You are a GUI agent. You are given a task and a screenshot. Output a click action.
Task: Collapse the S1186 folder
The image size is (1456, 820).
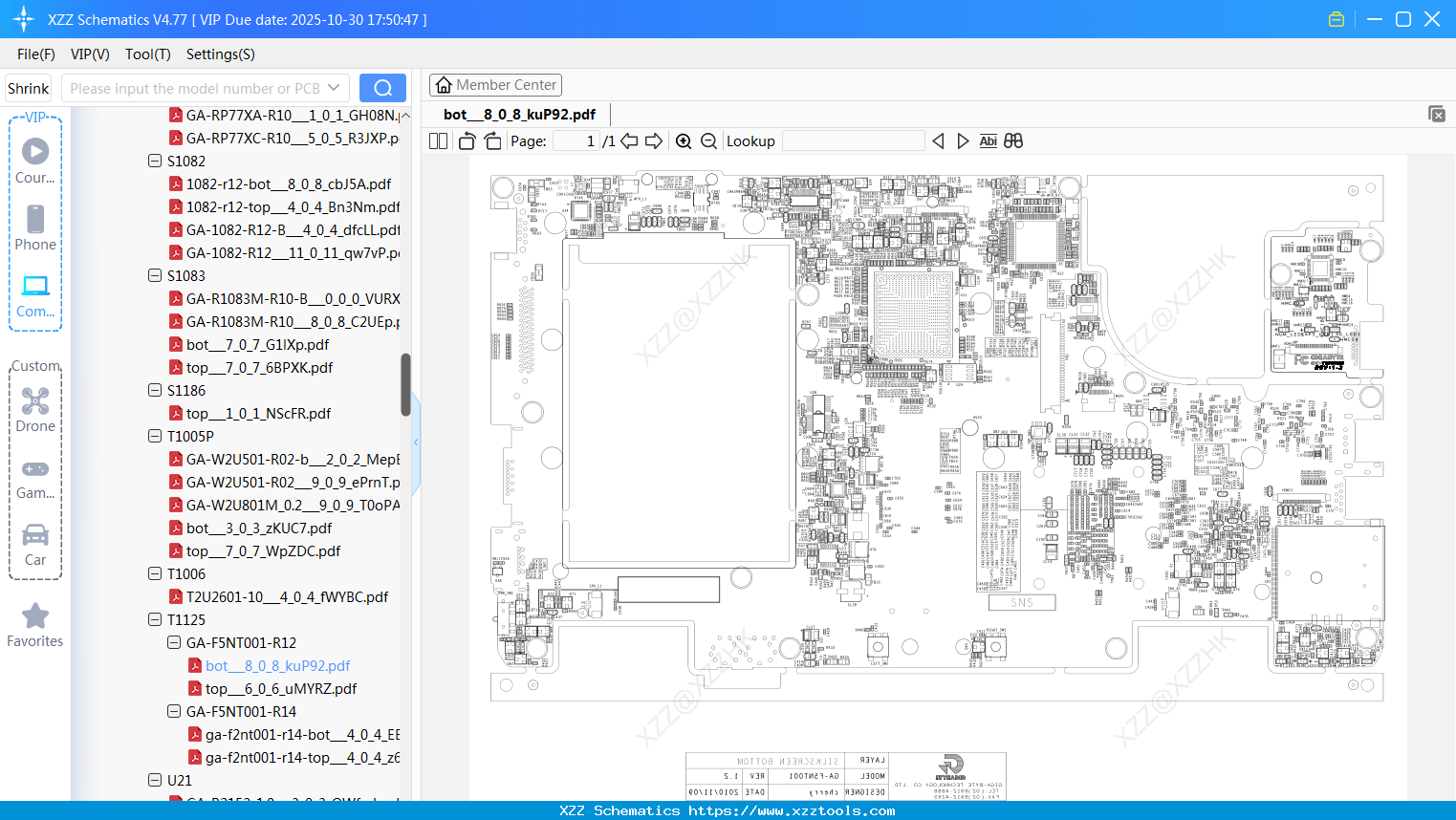[x=155, y=390]
